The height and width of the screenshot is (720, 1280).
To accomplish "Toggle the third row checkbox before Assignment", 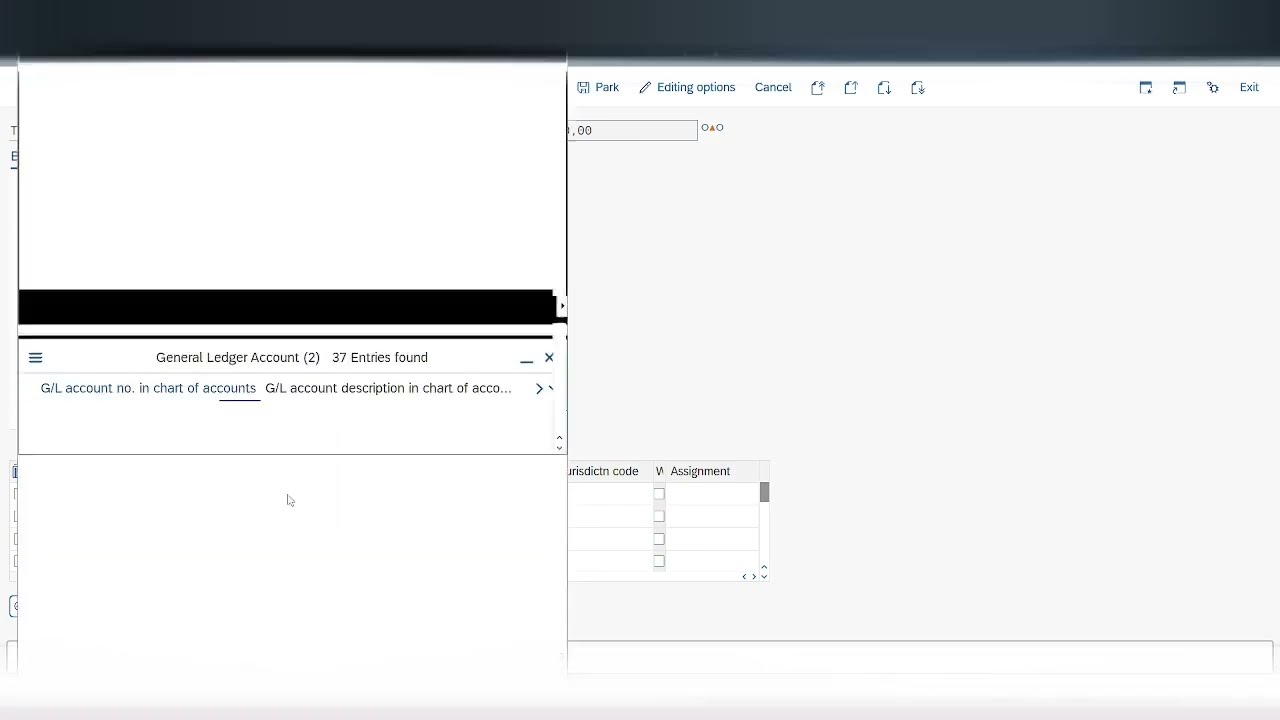I will point(659,538).
